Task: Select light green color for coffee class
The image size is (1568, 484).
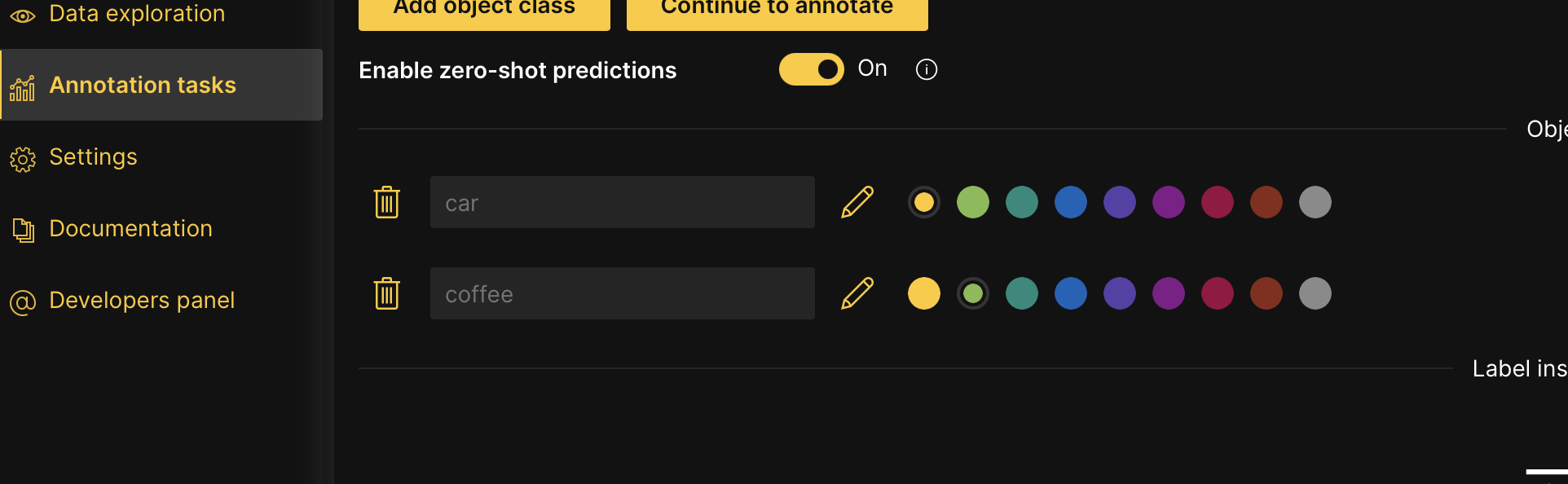Action: pyautogui.click(x=972, y=293)
